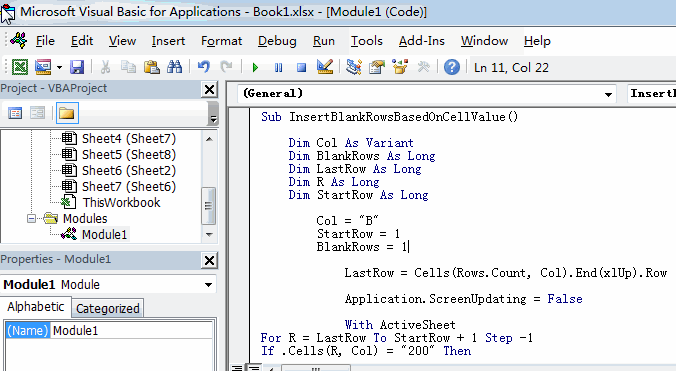
Task: Click 'Application.ScreenUpdating = False' code line
Action: pos(463,299)
